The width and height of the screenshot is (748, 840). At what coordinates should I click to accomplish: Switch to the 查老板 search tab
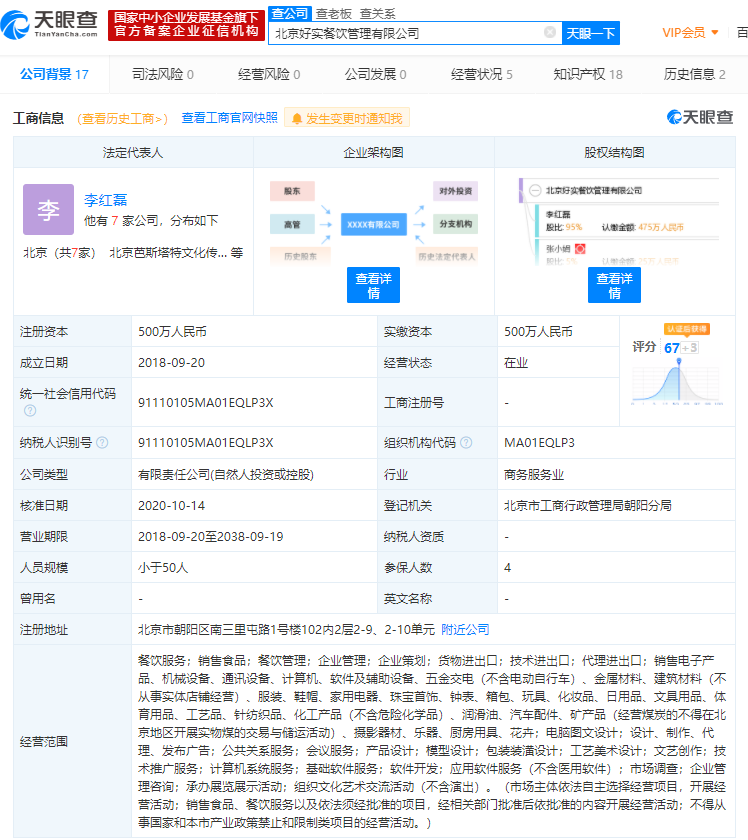pos(333,13)
